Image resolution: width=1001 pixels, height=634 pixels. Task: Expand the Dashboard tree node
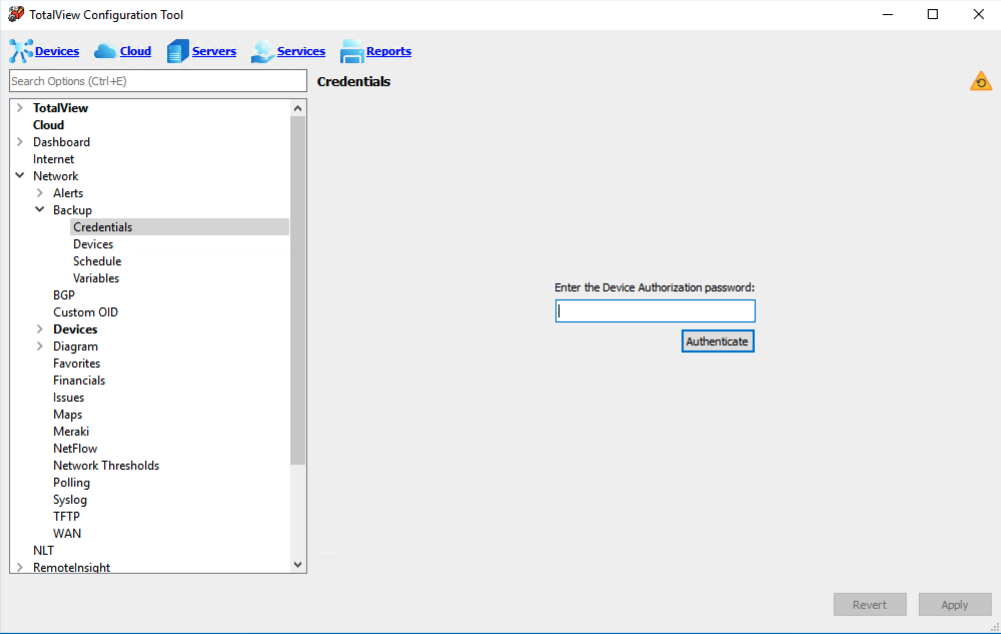[20, 141]
